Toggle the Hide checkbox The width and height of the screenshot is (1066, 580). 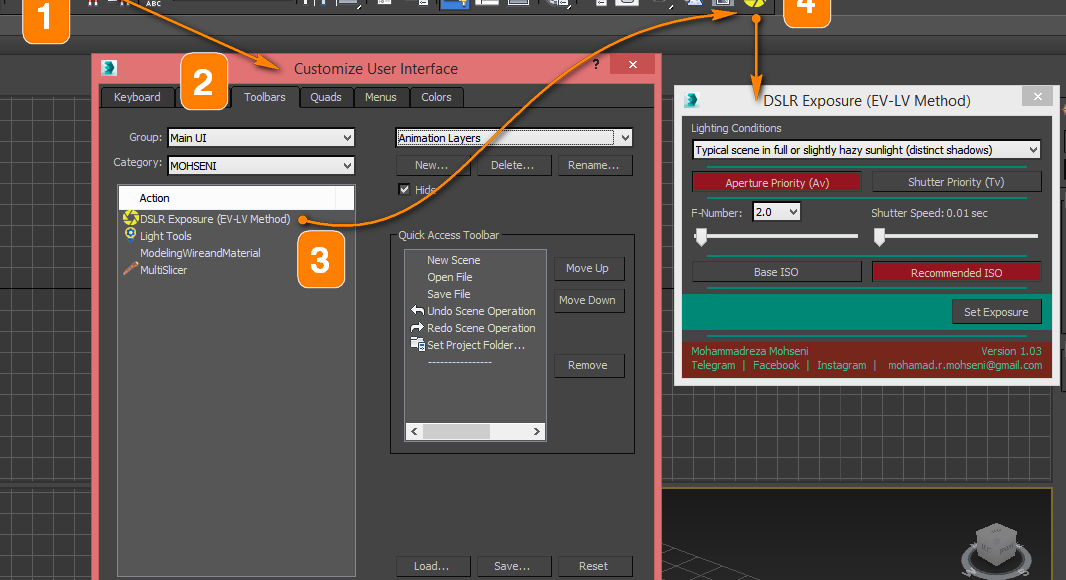pos(404,189)
